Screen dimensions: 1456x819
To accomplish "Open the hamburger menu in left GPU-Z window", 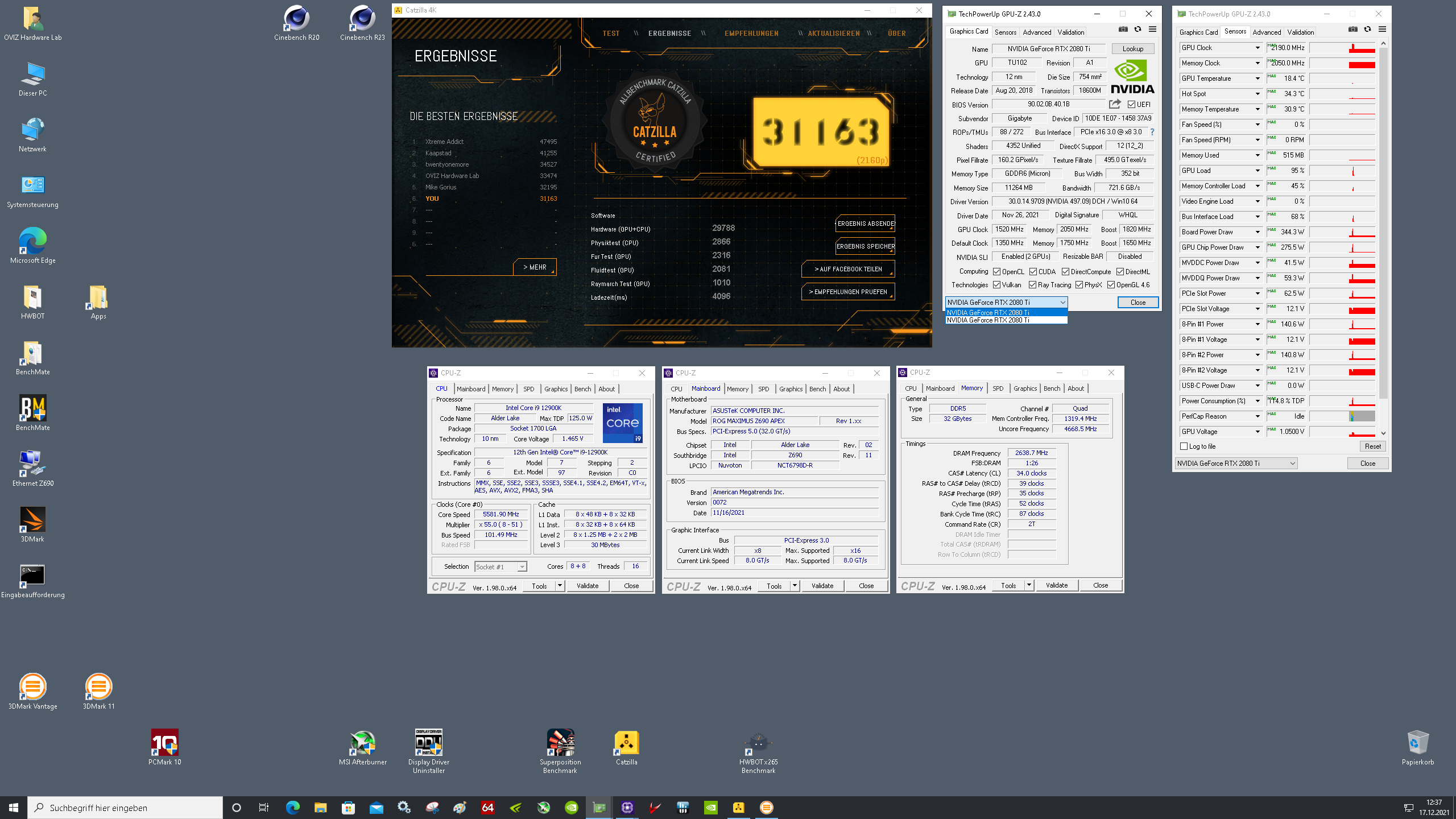I will 1152,29.
